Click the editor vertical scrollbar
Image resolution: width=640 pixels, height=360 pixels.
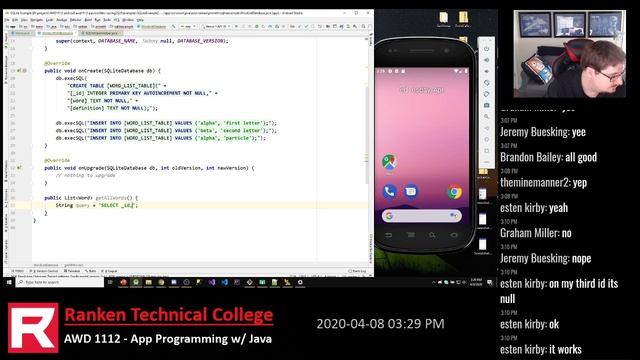[366, 135]
